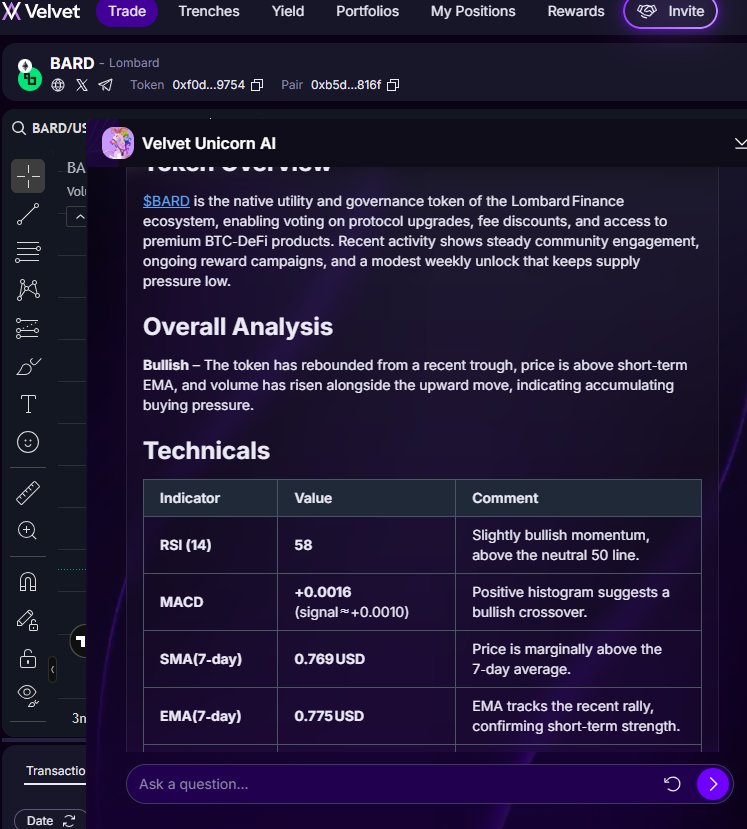Click the $BARD hyperlink
The image size is (747, 829).
pyautogui.click(x=166, y=201)
